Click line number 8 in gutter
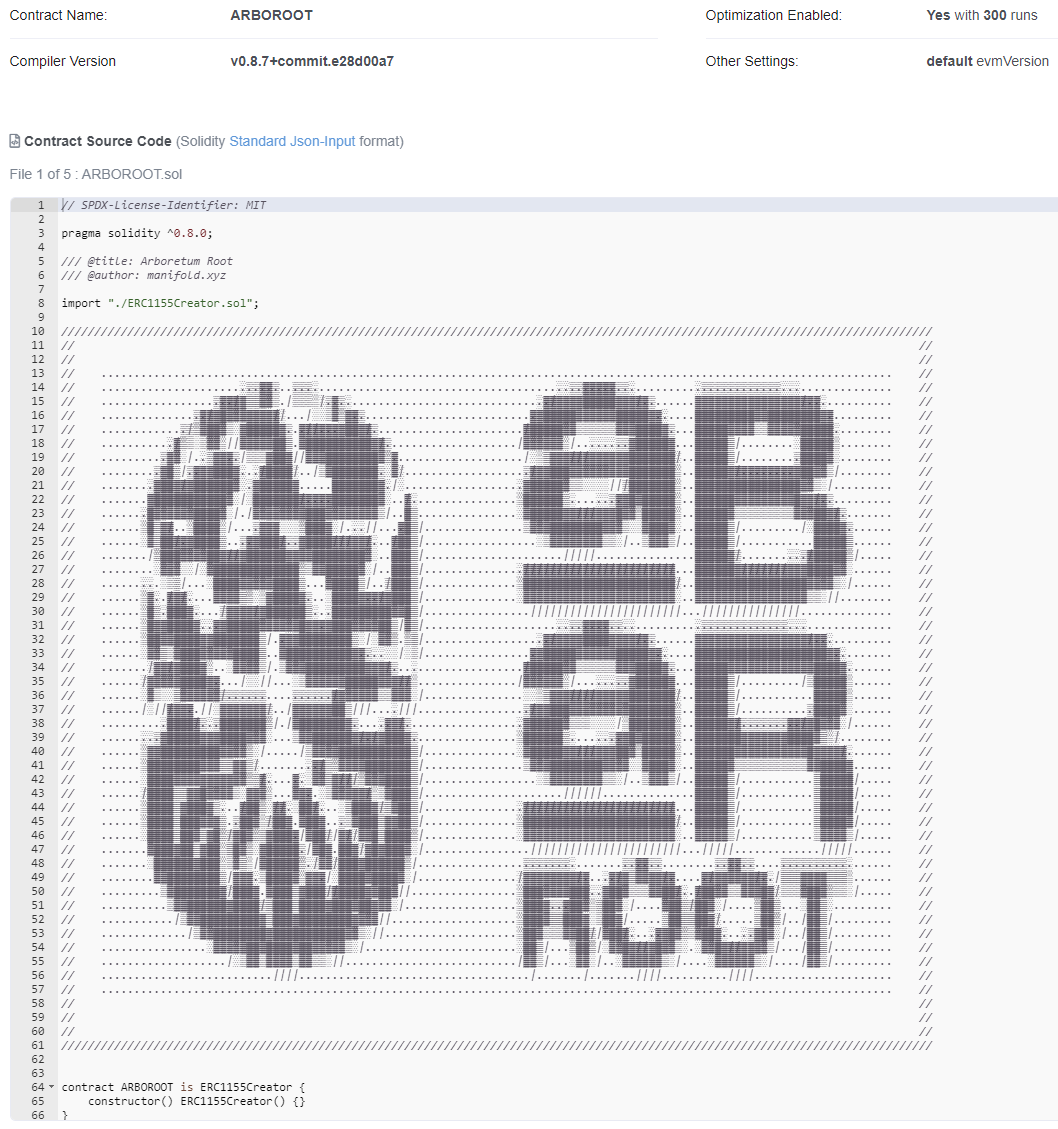Viewport: 1058px width, 1129px height. click(41, 303)
